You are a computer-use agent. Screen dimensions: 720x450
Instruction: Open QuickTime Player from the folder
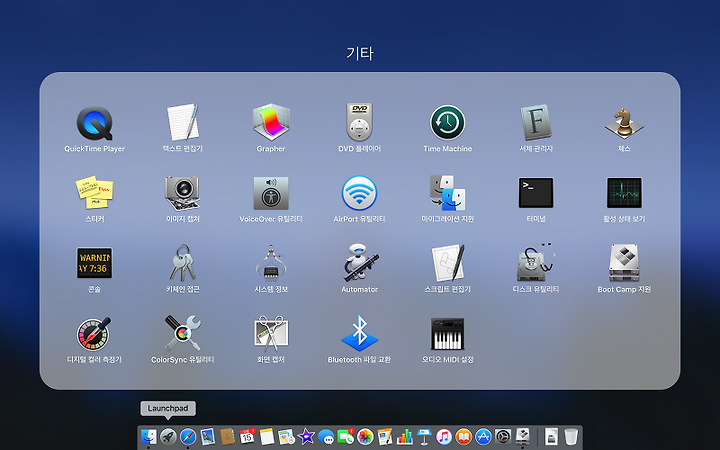tap(95, 123)
